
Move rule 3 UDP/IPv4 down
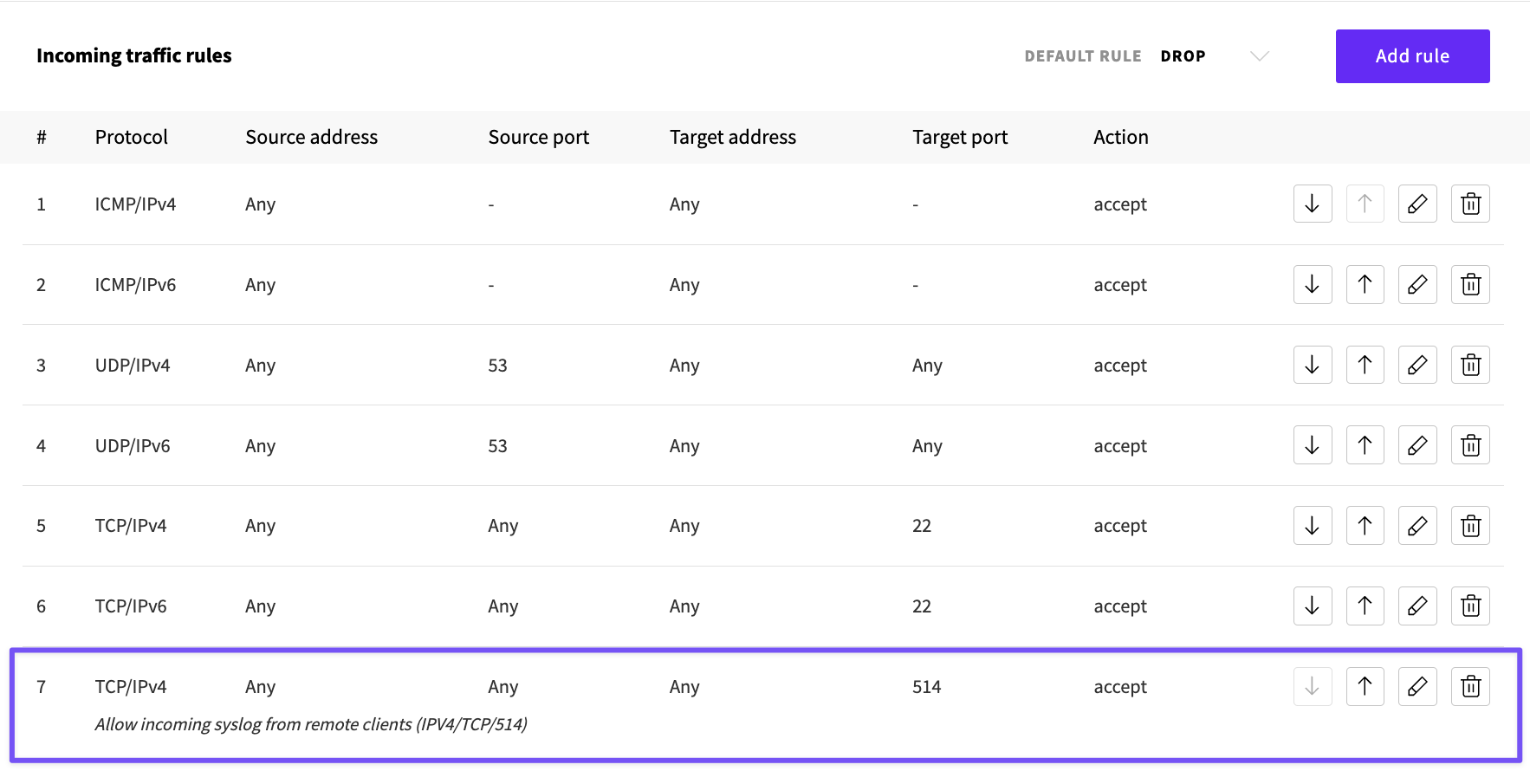[1313, 365]
